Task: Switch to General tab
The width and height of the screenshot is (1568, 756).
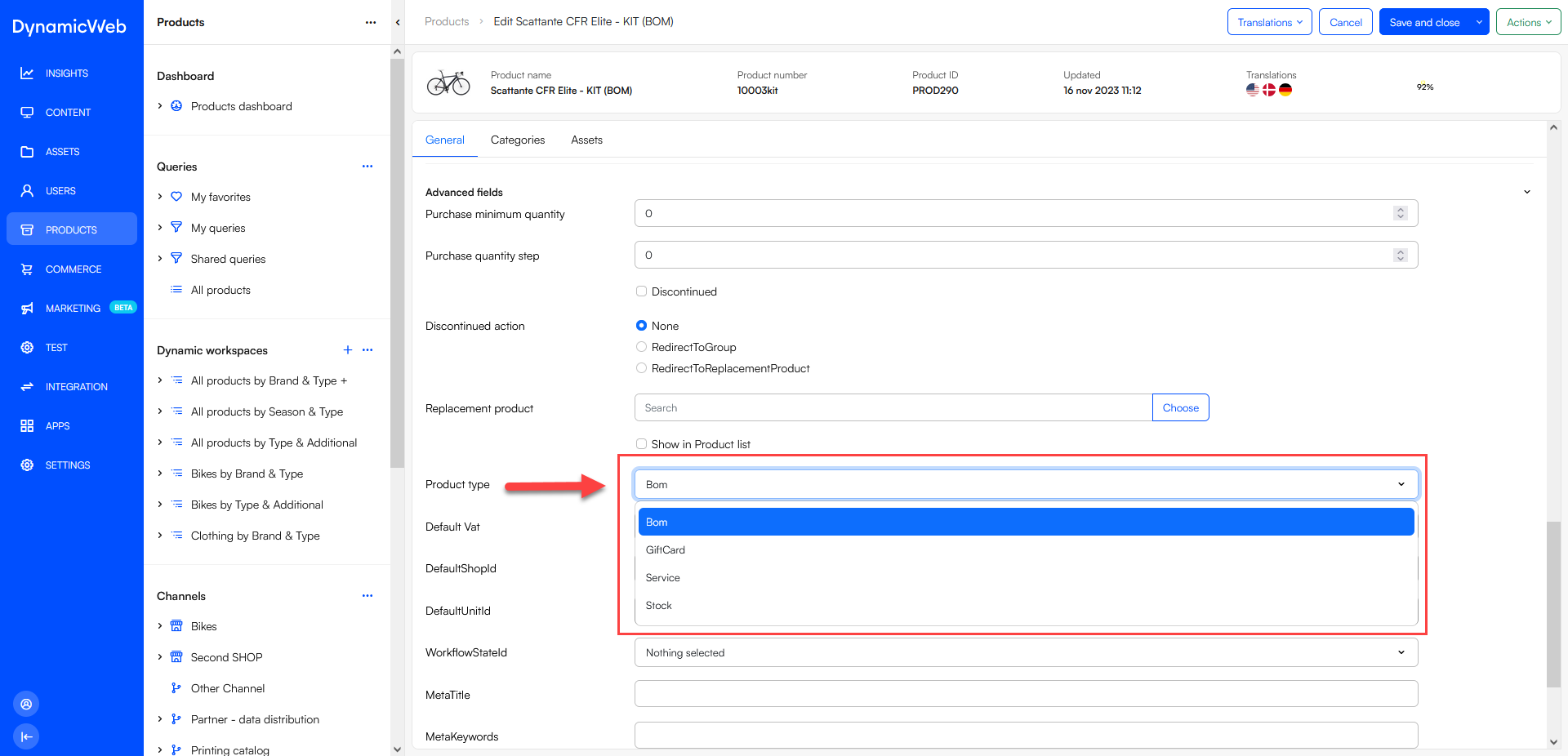Action: pyautogui.click(x=445, y=140)
